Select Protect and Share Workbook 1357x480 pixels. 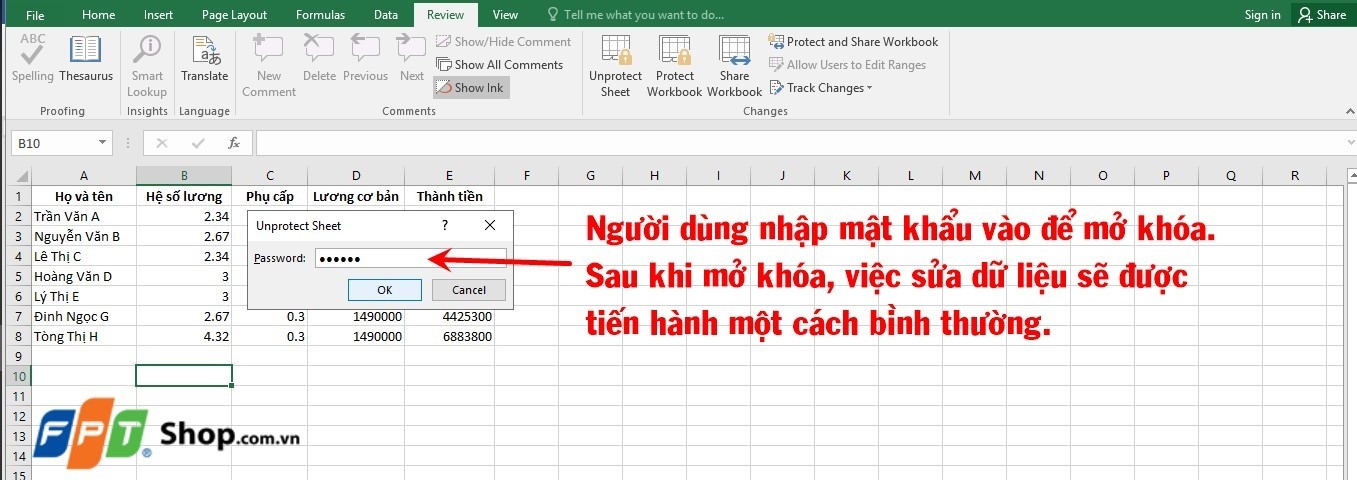(853, 42)
